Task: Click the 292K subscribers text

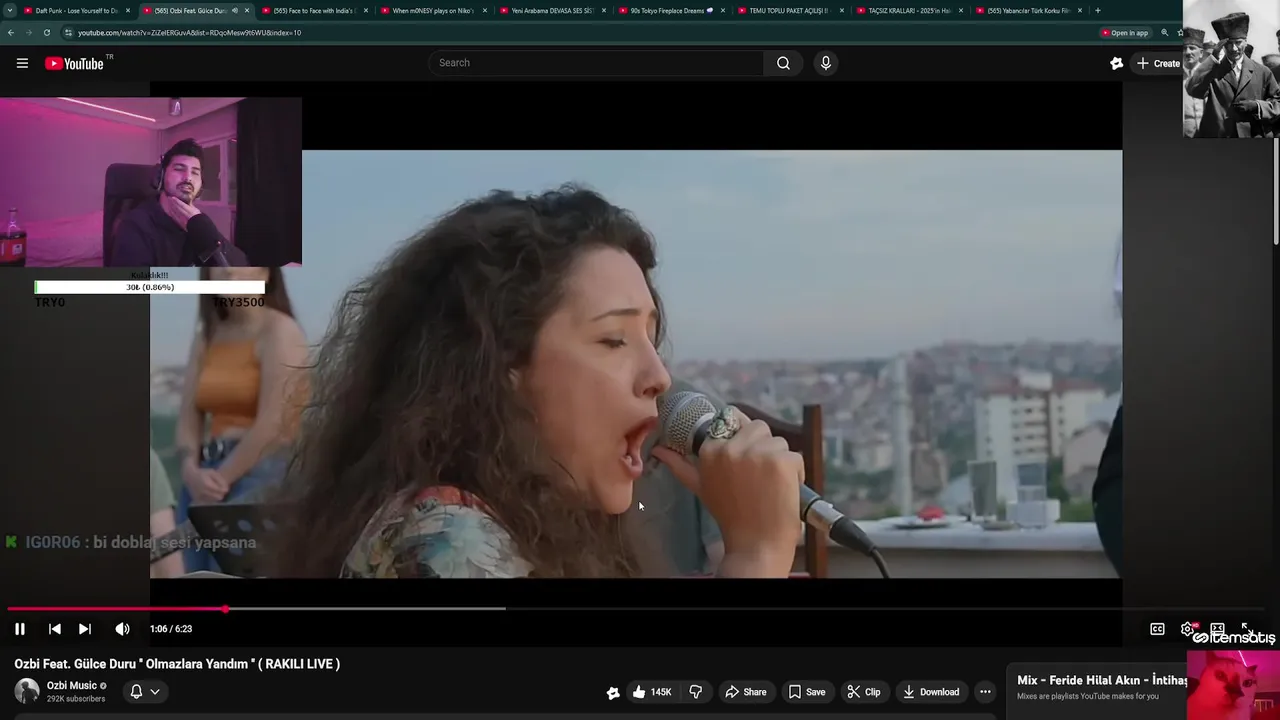Action: point(76,699)
